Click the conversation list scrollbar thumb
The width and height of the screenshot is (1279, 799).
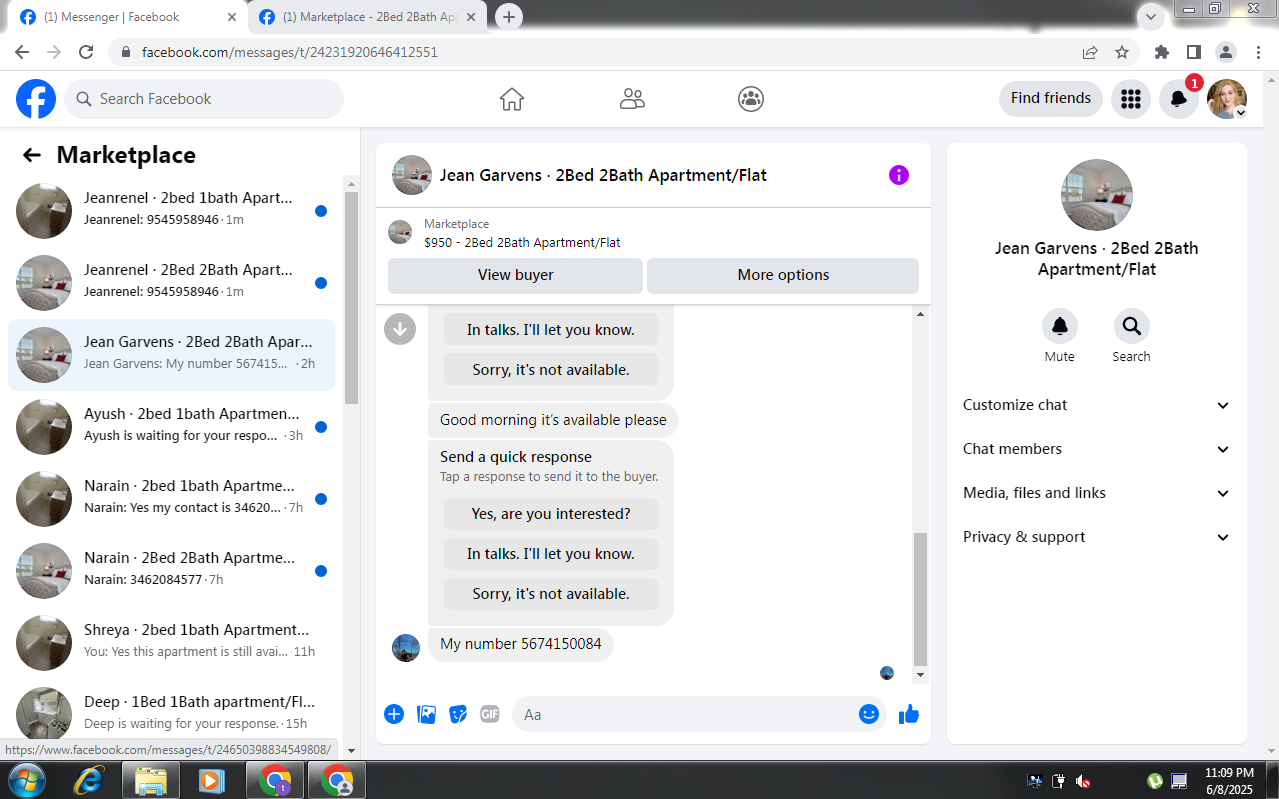click(351, 297)
